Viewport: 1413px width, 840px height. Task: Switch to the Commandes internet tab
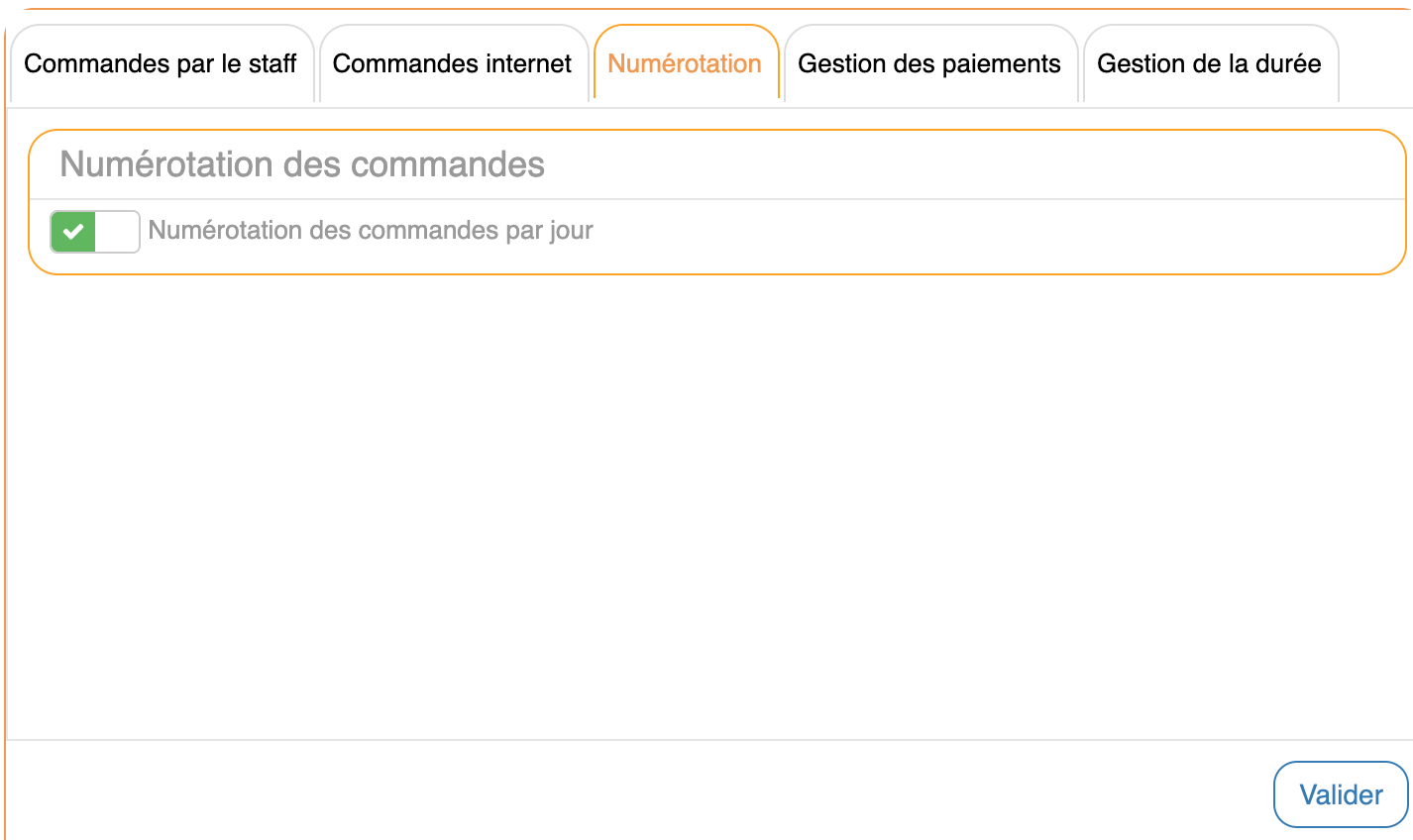coord(452,64)
